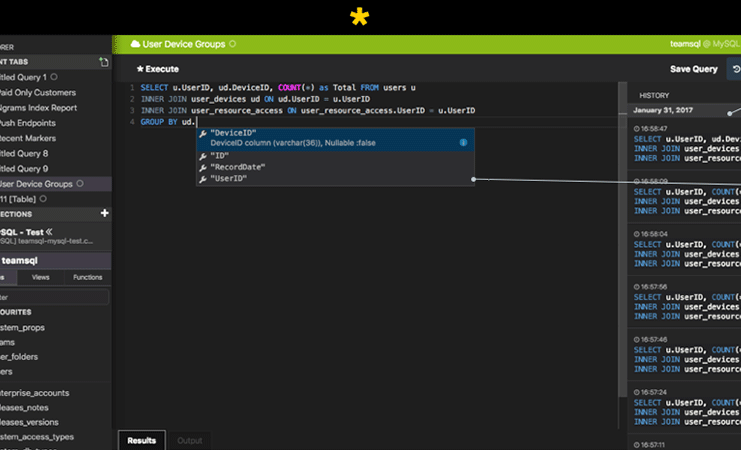Click the circle indicator on User Device Groups sidebar tab

(x=80, y=183)
